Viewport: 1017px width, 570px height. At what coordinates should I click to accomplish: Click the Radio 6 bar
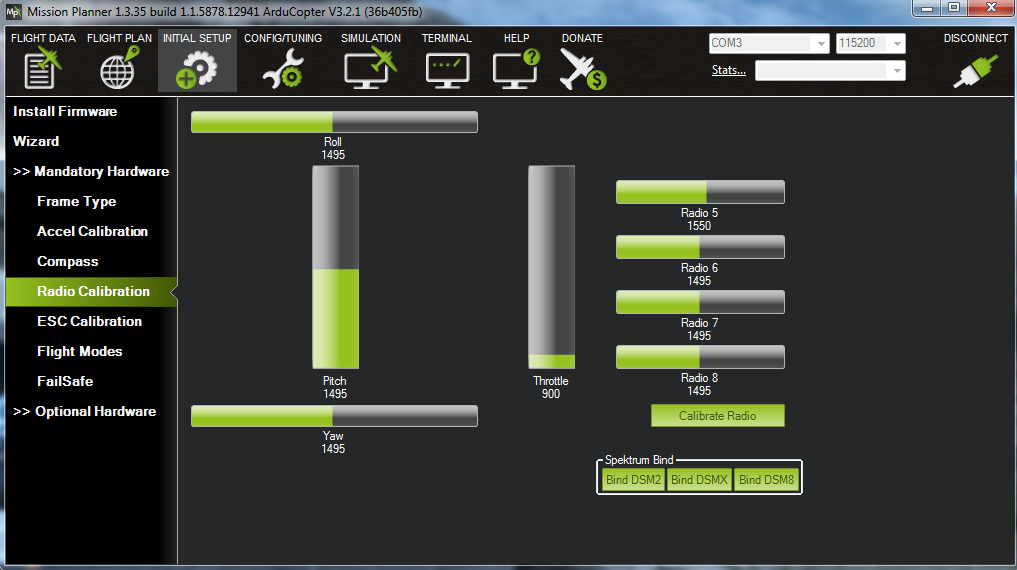tap(700, 247)
